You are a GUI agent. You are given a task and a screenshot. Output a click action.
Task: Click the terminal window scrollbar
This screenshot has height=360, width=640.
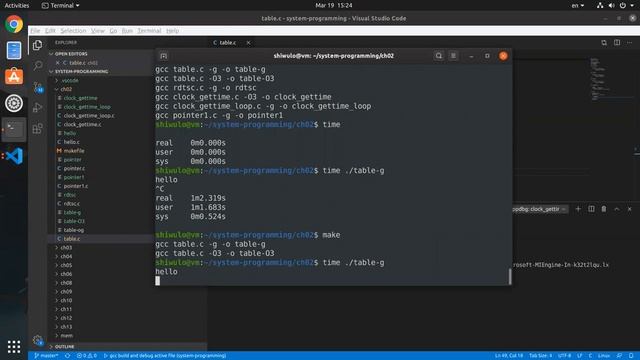[x=510, y=277]
